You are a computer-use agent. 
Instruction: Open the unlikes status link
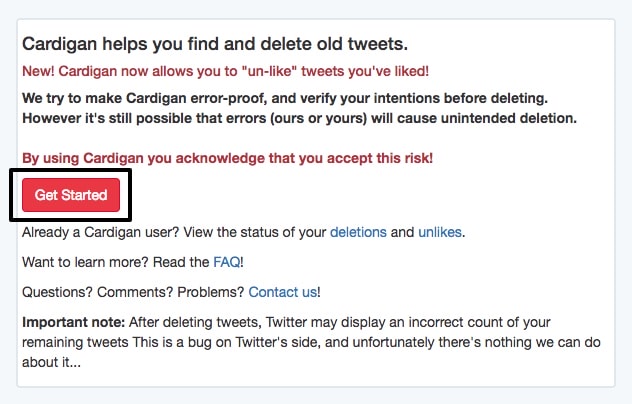click(x=440, y=232)
